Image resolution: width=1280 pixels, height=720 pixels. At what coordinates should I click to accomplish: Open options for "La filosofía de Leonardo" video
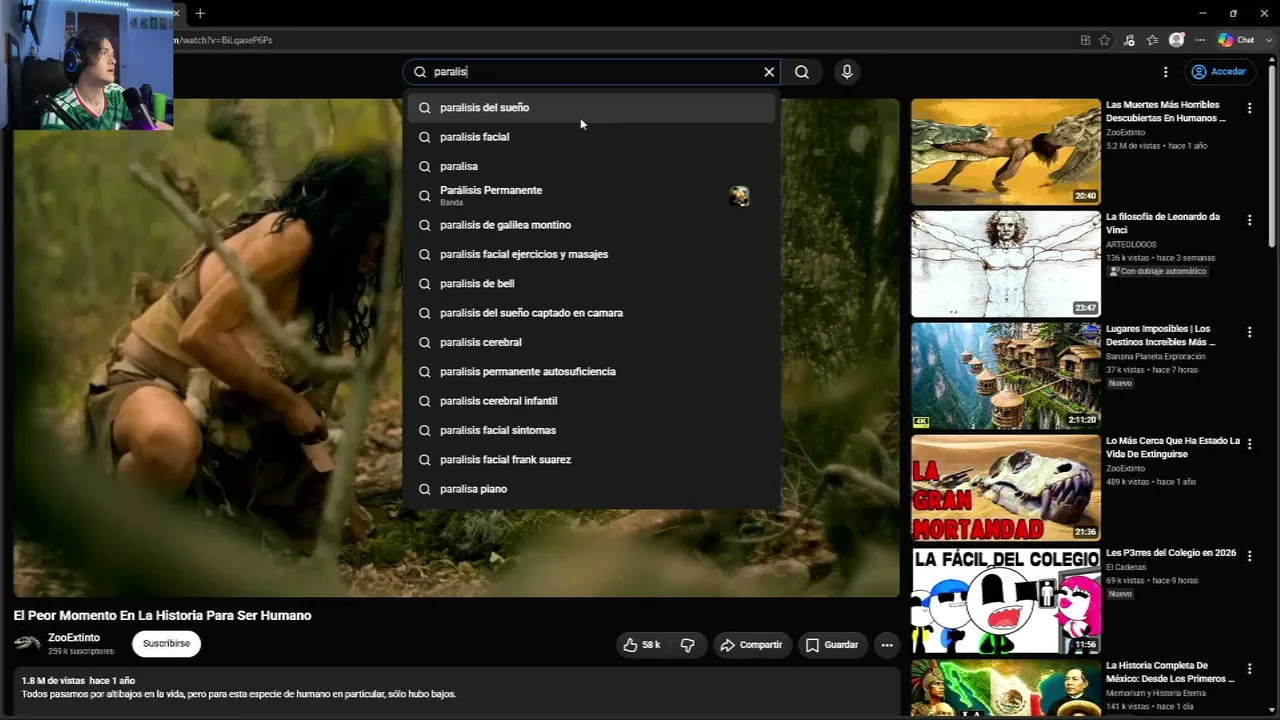tap(1249, 220)
